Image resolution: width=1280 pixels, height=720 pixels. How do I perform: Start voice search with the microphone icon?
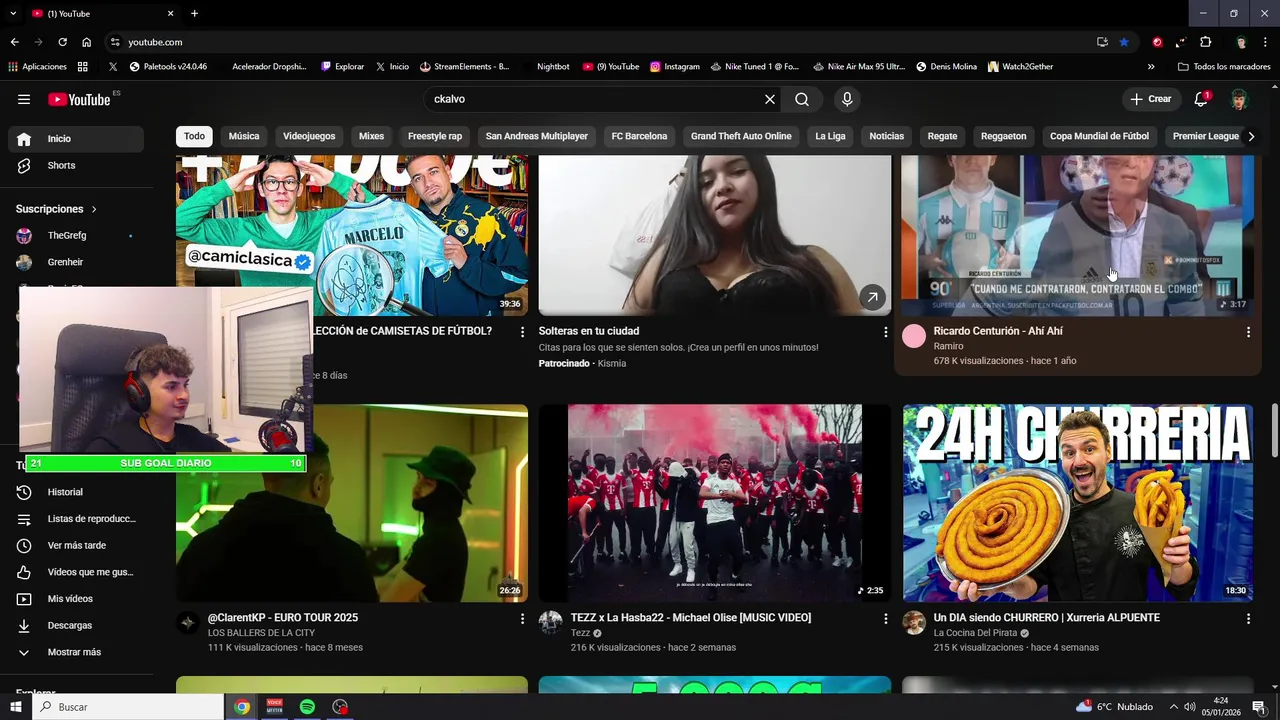pos(847,99)
